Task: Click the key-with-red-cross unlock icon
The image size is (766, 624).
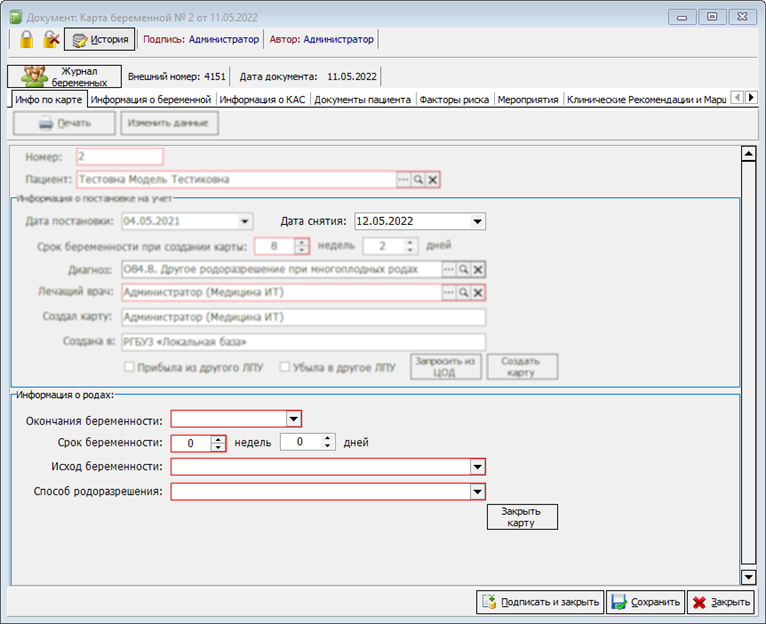Action: click(51, 39)
